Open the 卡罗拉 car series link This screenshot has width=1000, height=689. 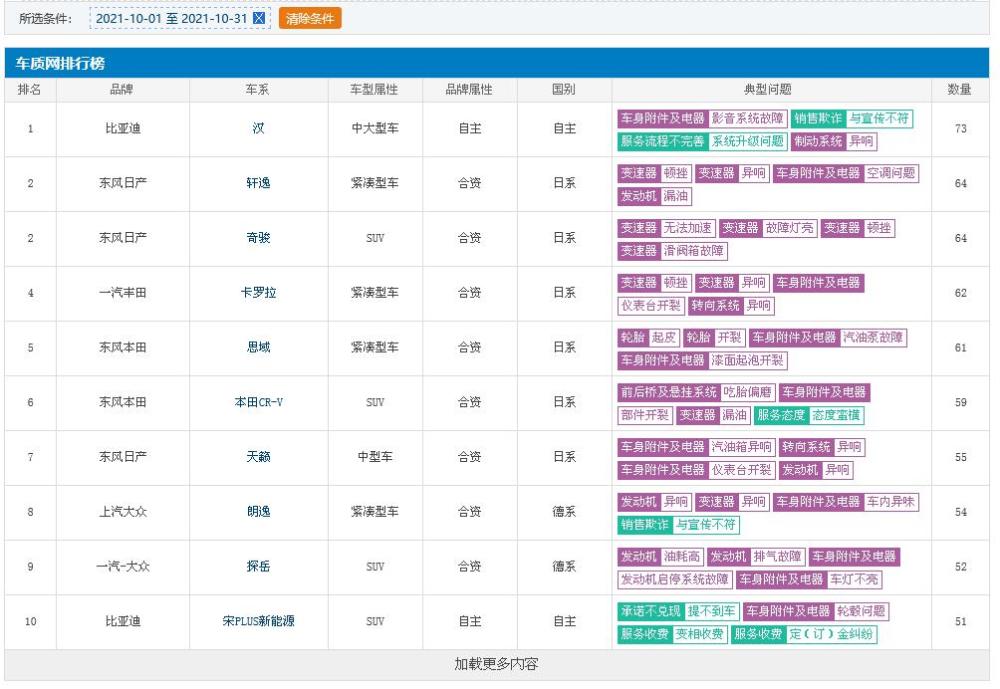click(258, 293)
